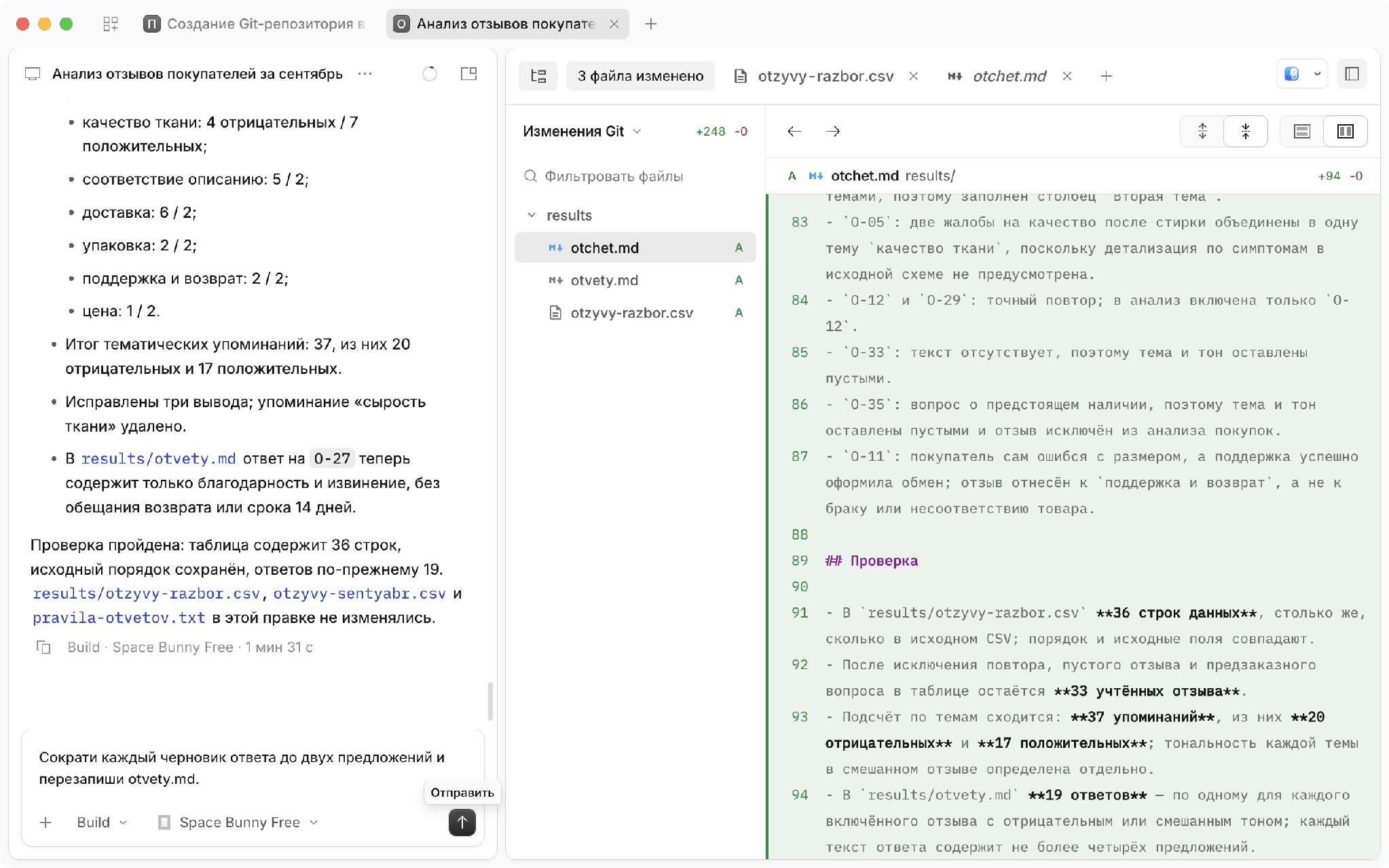
Task: Add a new session tab
Action: pyautogui.click(x=650, y=24)
